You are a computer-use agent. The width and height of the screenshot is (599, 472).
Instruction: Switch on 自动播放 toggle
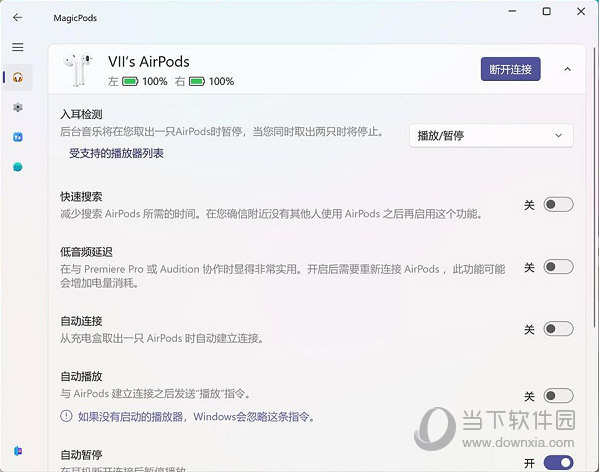click(559, 396)
